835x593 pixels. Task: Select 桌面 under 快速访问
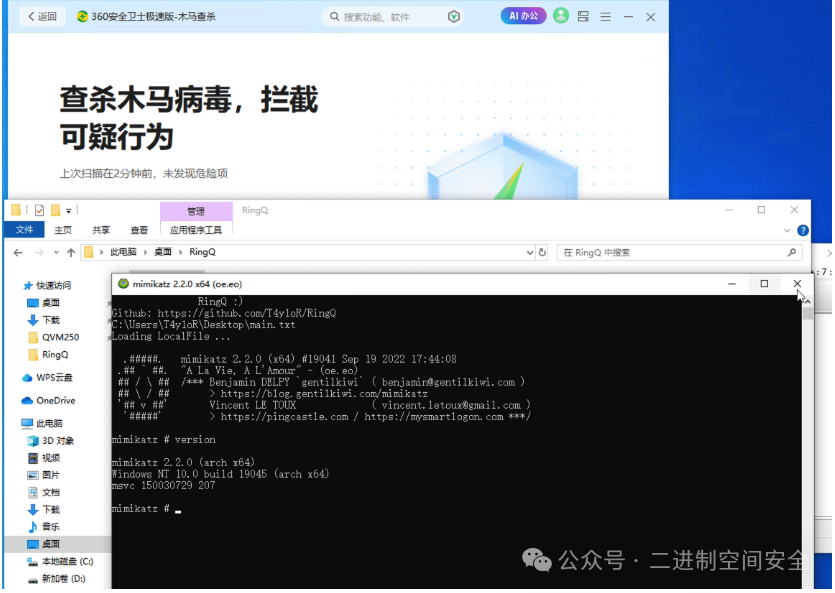44,303
